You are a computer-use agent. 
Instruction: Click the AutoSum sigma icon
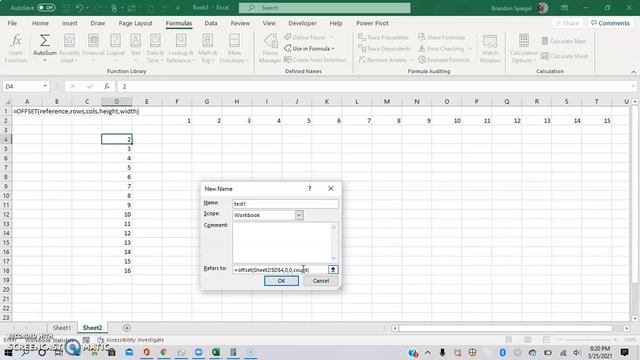click(44, 41)
